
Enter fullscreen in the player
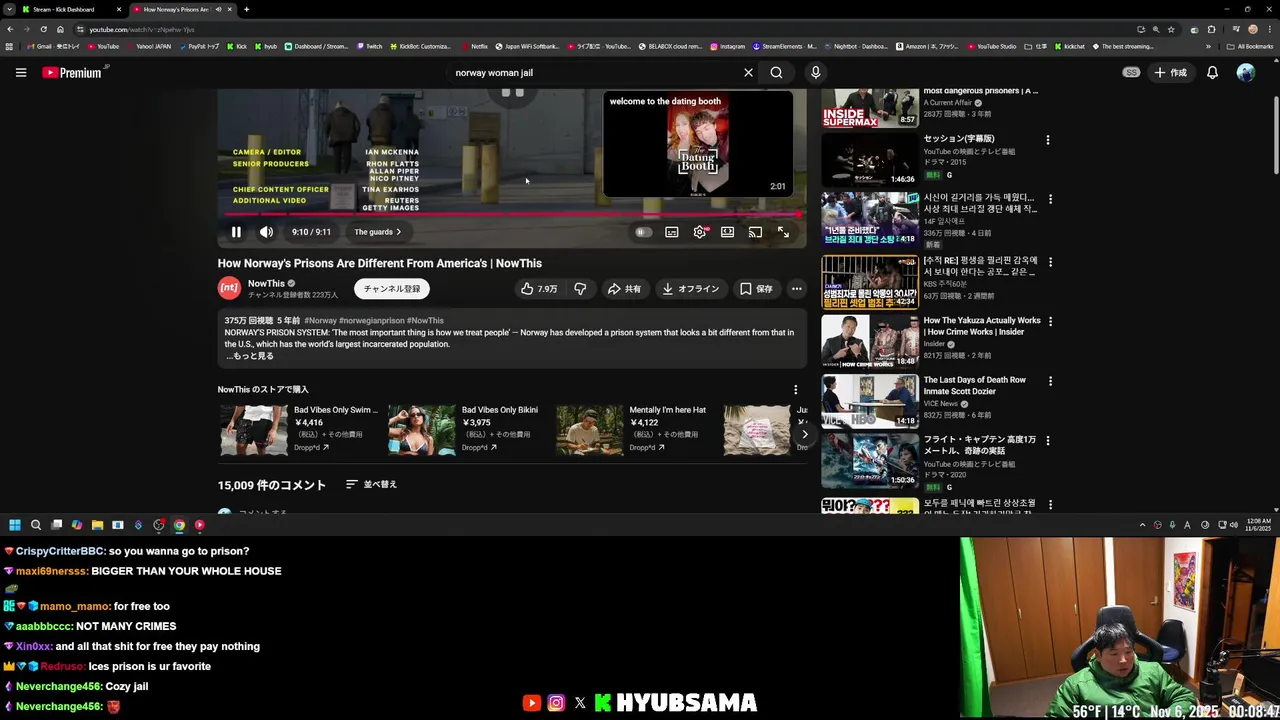tap(783, 232)
